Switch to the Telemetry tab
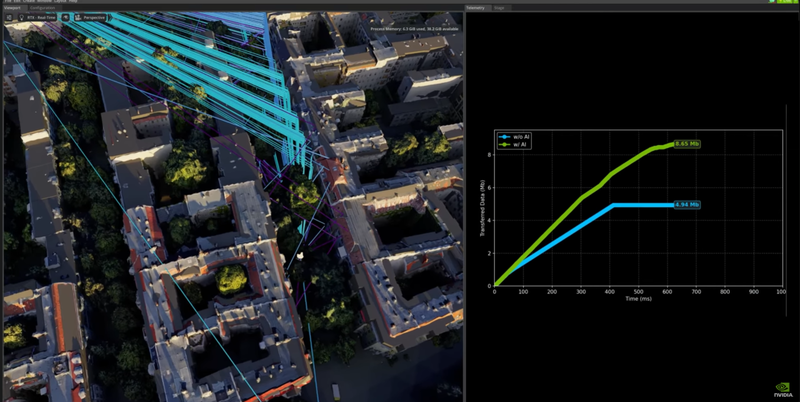The width and height of the screenshot is (800, 402). 476,7
